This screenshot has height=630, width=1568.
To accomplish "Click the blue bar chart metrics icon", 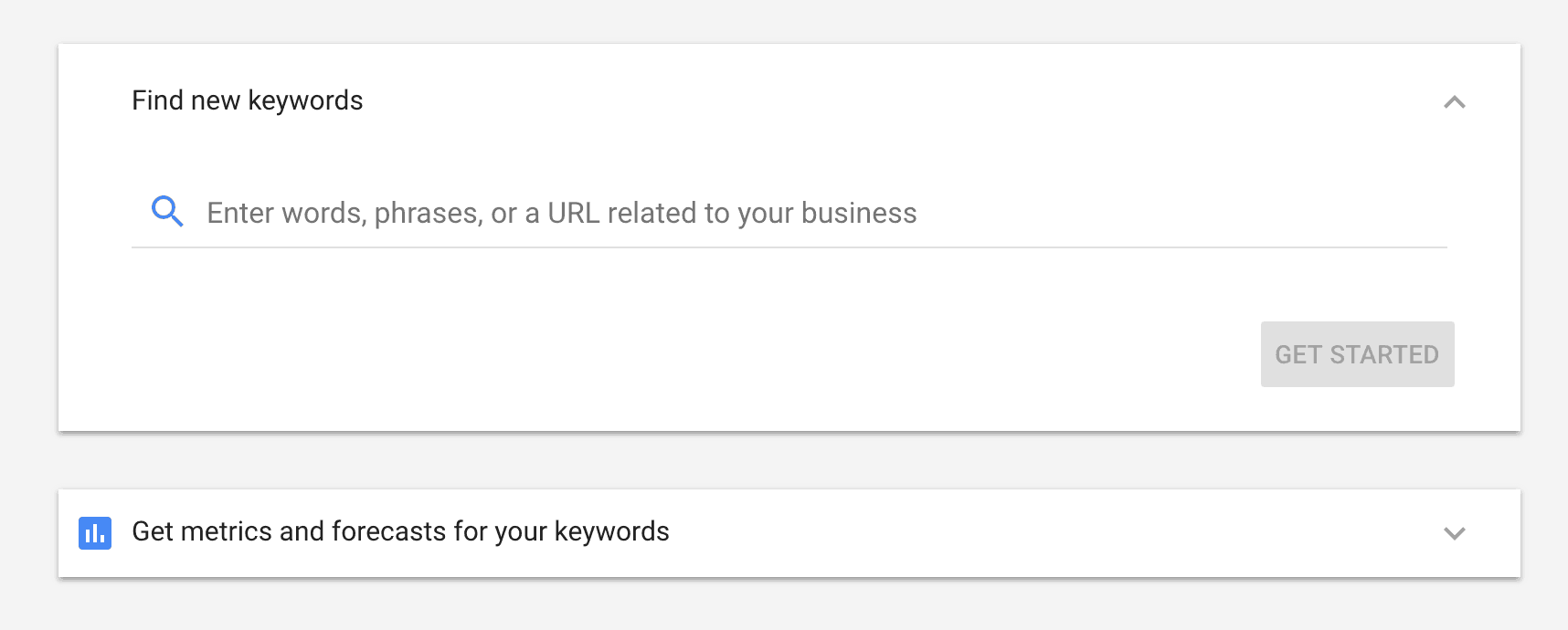I will (95, 533).
